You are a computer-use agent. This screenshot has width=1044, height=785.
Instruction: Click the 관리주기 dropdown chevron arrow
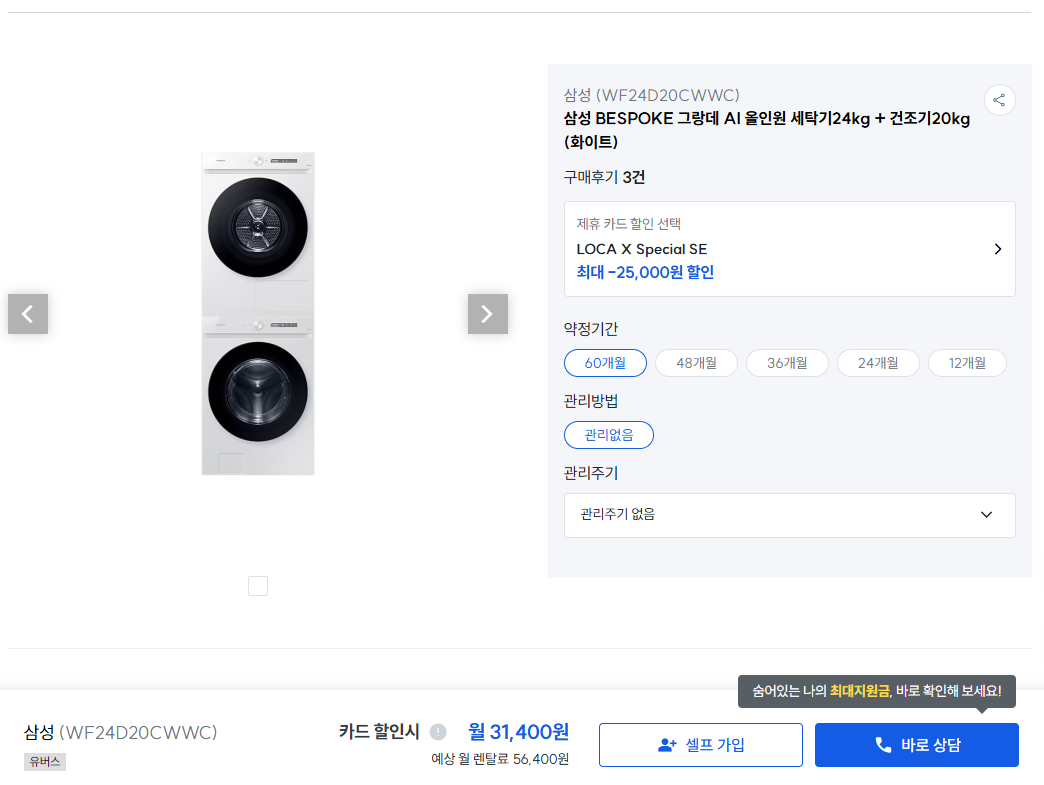click(986, 515)
